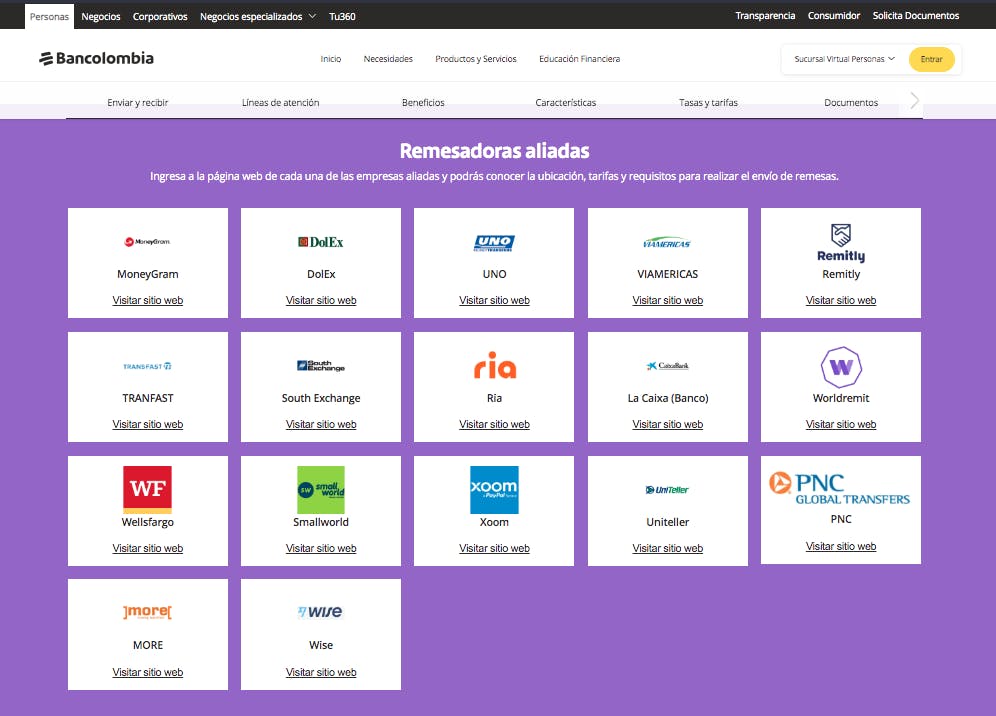Select Enviar y recibir tab

pyautogui.click(x=137, y=102)
